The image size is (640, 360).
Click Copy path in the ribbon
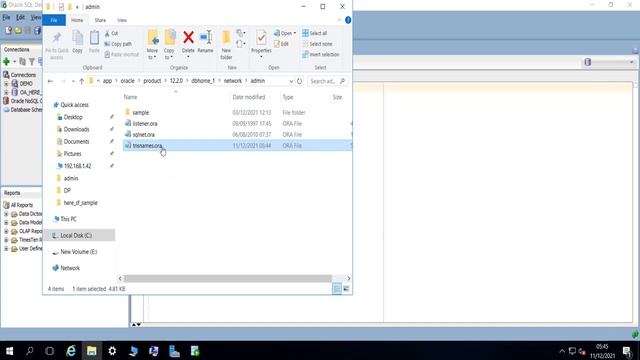click(118, 44)
